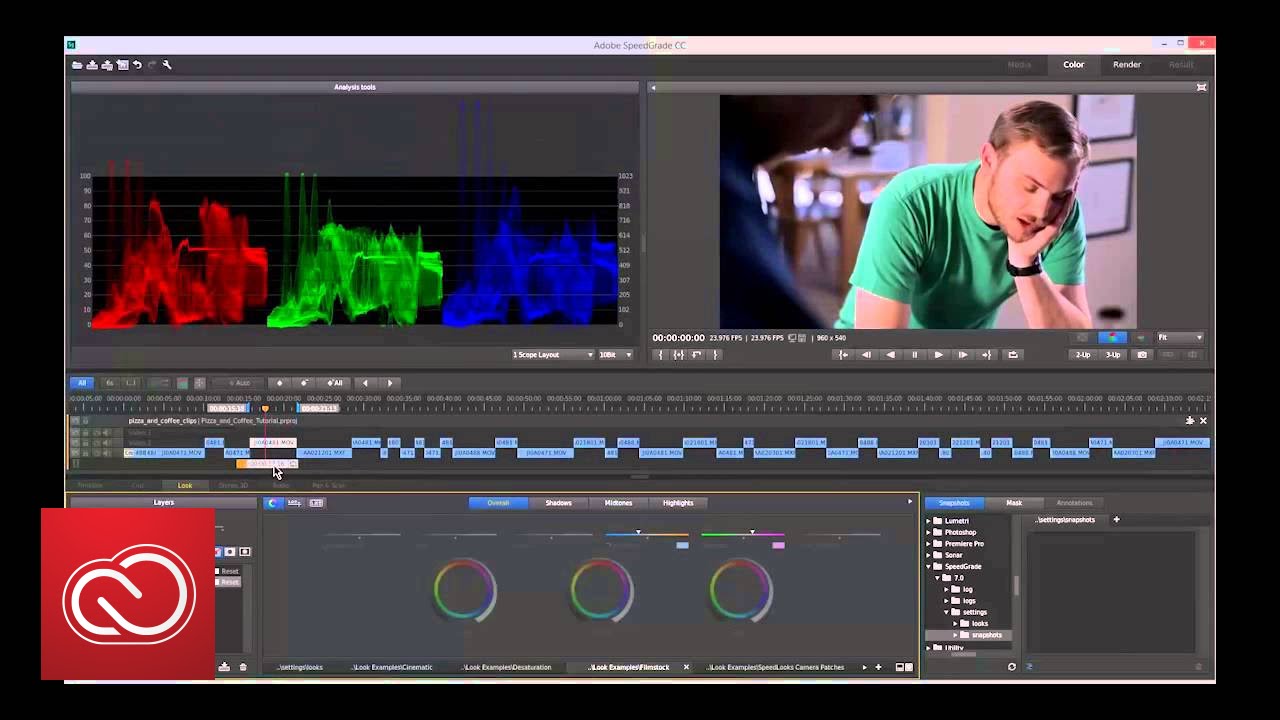Open the Look panel tab
1280x720 pixels.
click(x=185, y=486)
